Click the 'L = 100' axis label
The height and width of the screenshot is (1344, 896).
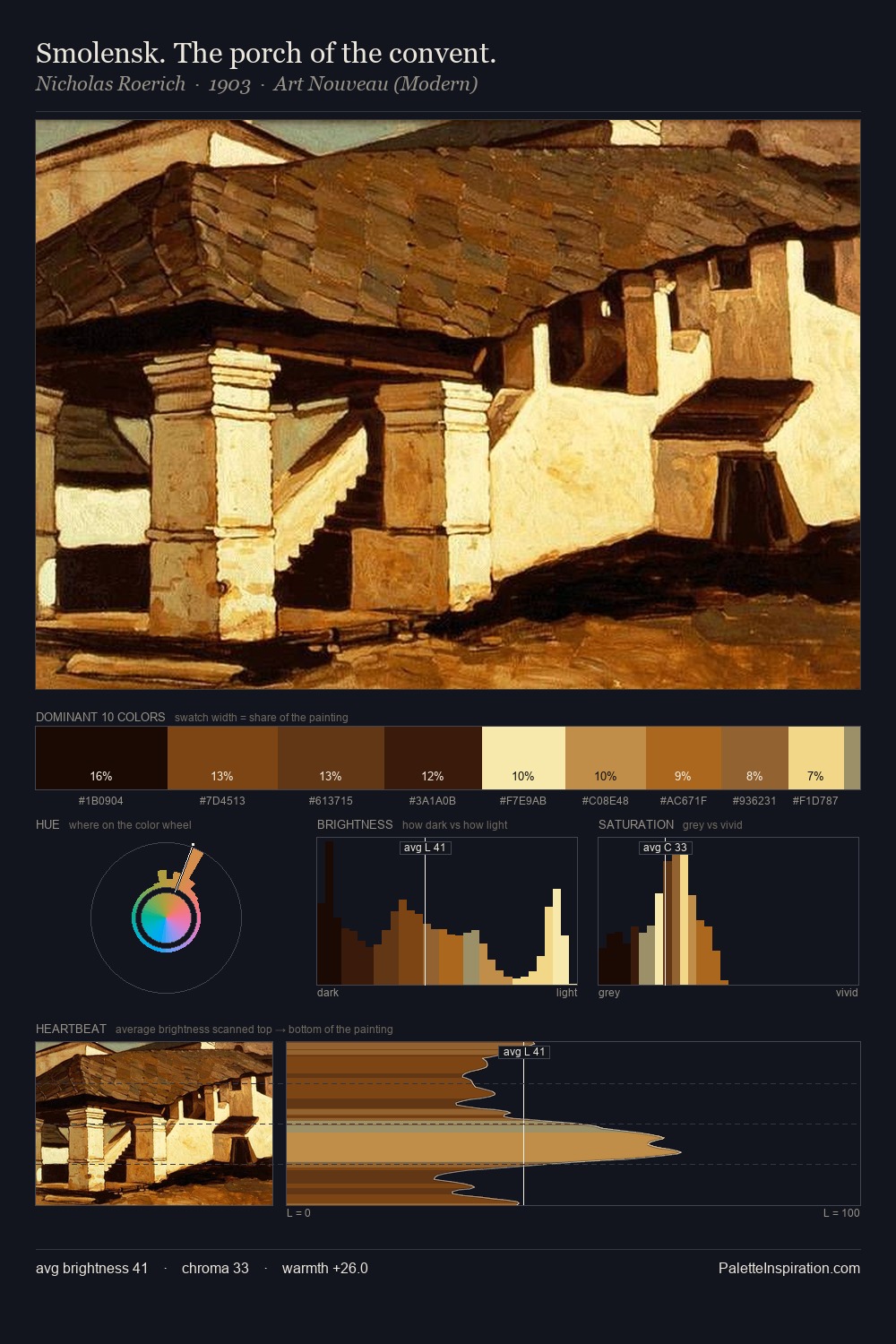click(x=841, y=1213)
